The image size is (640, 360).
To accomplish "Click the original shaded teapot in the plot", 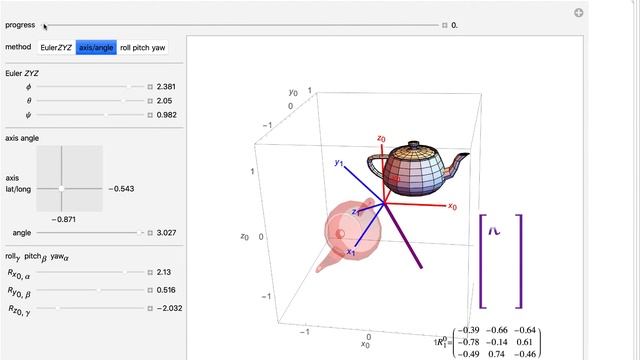I will [418, 169].
